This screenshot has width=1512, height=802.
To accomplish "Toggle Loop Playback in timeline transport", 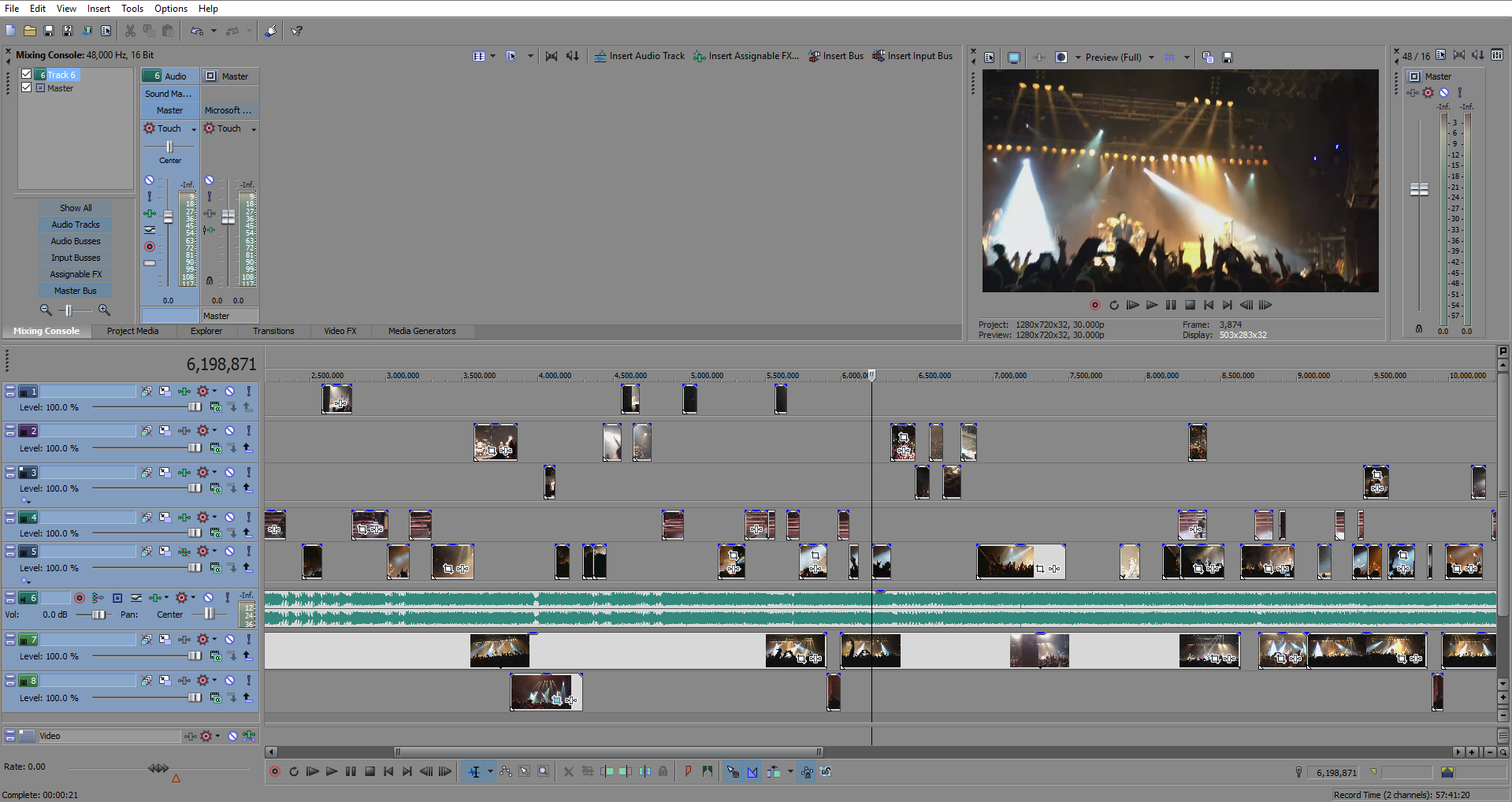I will [294, 772].
